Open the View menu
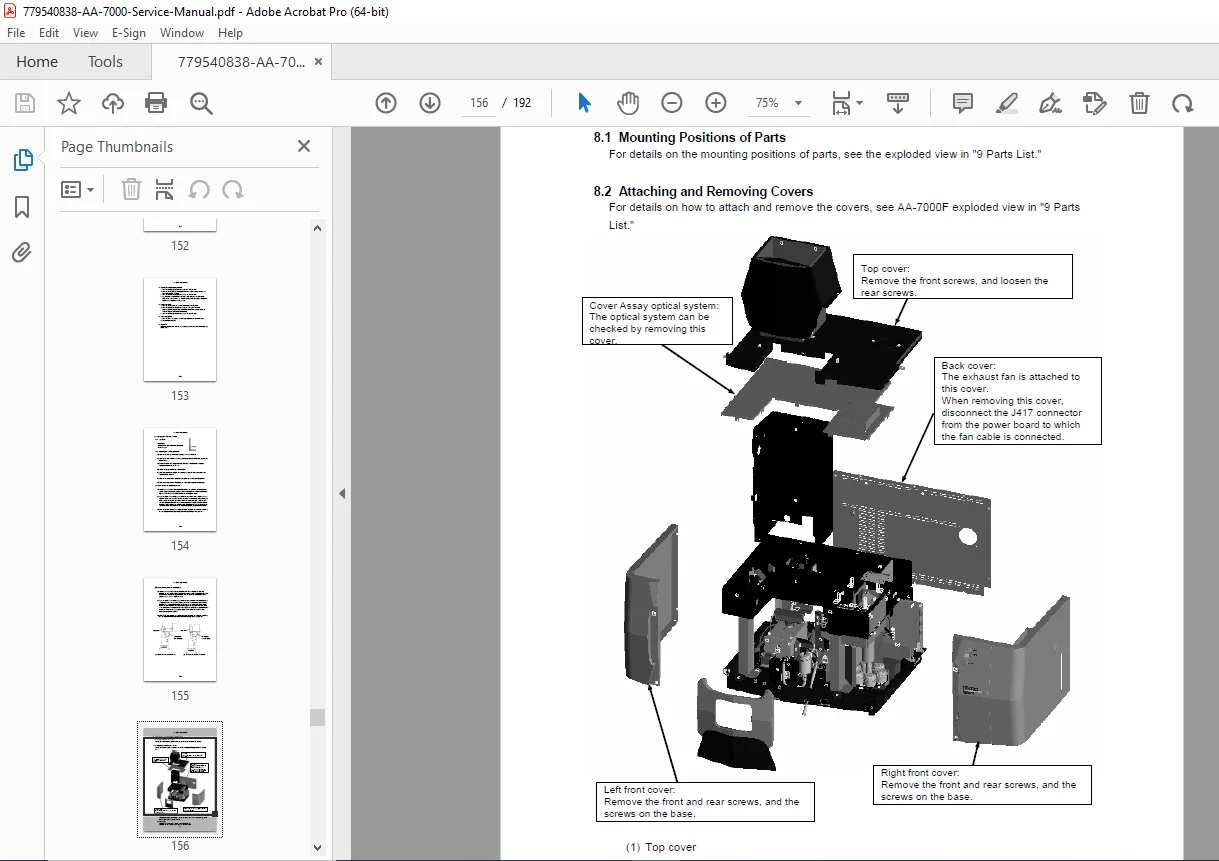The height and width of the screenshot is (861, 1219). [86, 33]
